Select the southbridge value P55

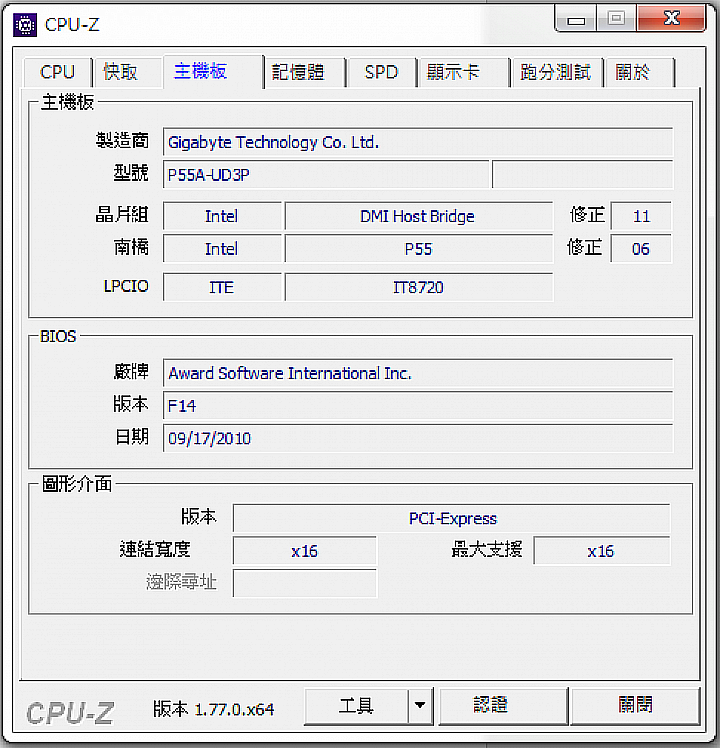(x=419, y=249)
